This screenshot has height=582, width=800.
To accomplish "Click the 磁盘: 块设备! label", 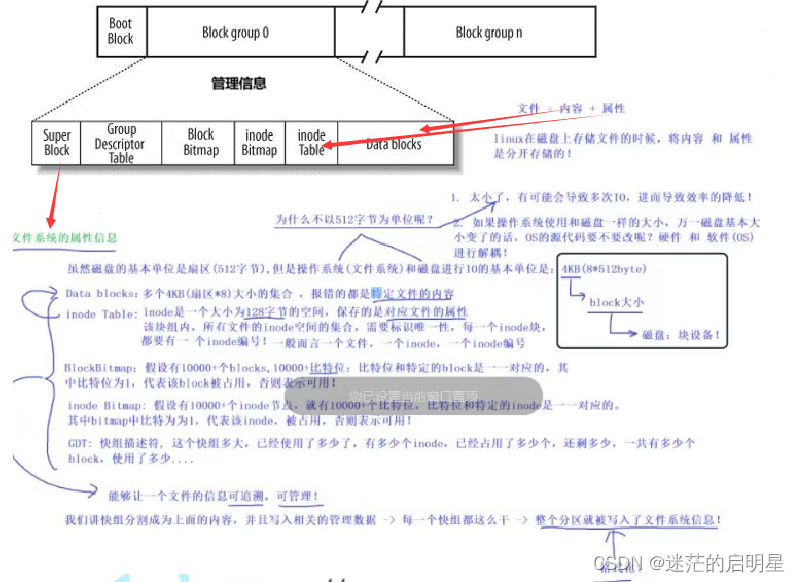I will click(681, 335).
